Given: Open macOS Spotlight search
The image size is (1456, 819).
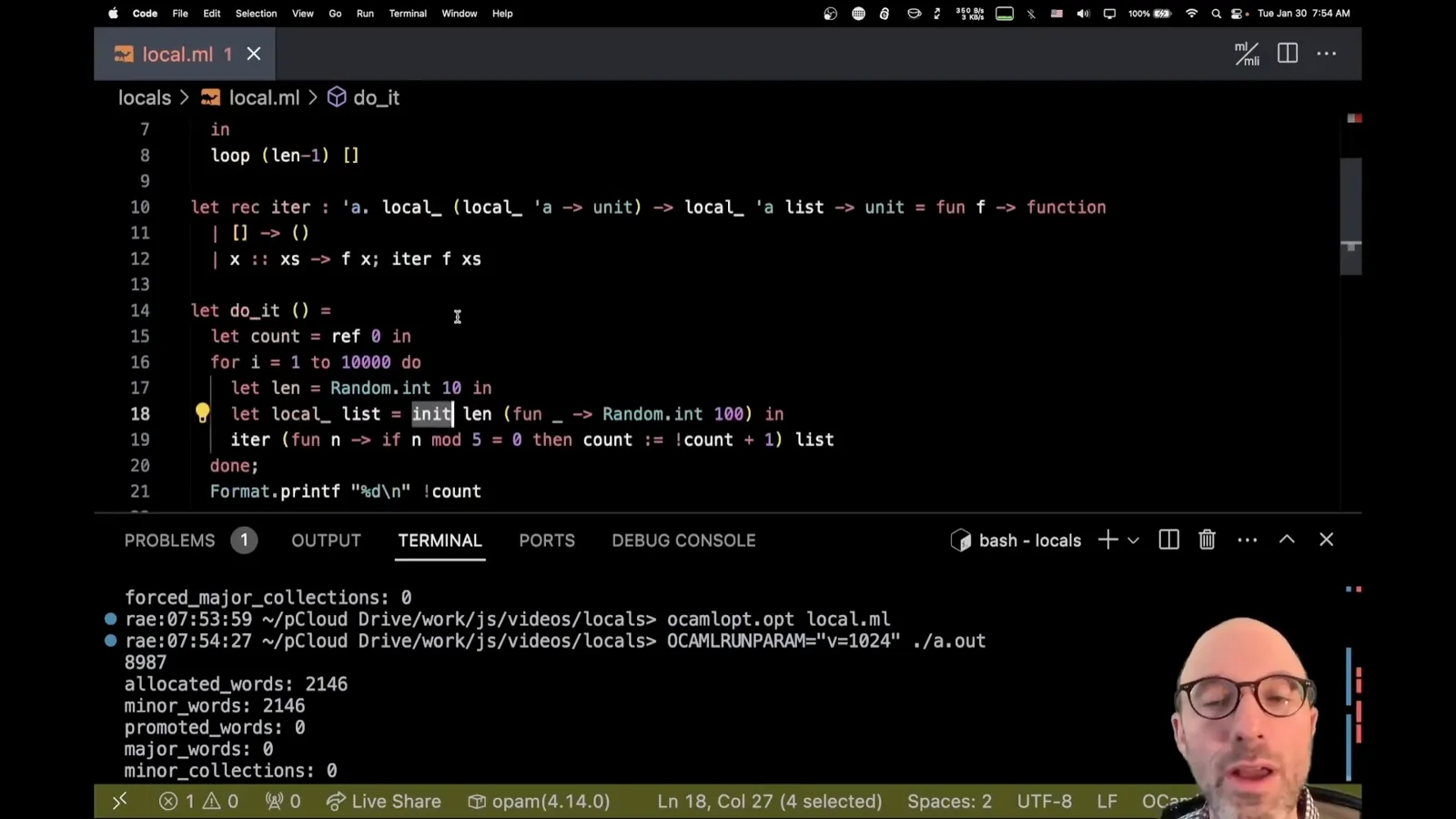Looking at the screenshot, I should pyautogui.click(x=1216, y=14).
